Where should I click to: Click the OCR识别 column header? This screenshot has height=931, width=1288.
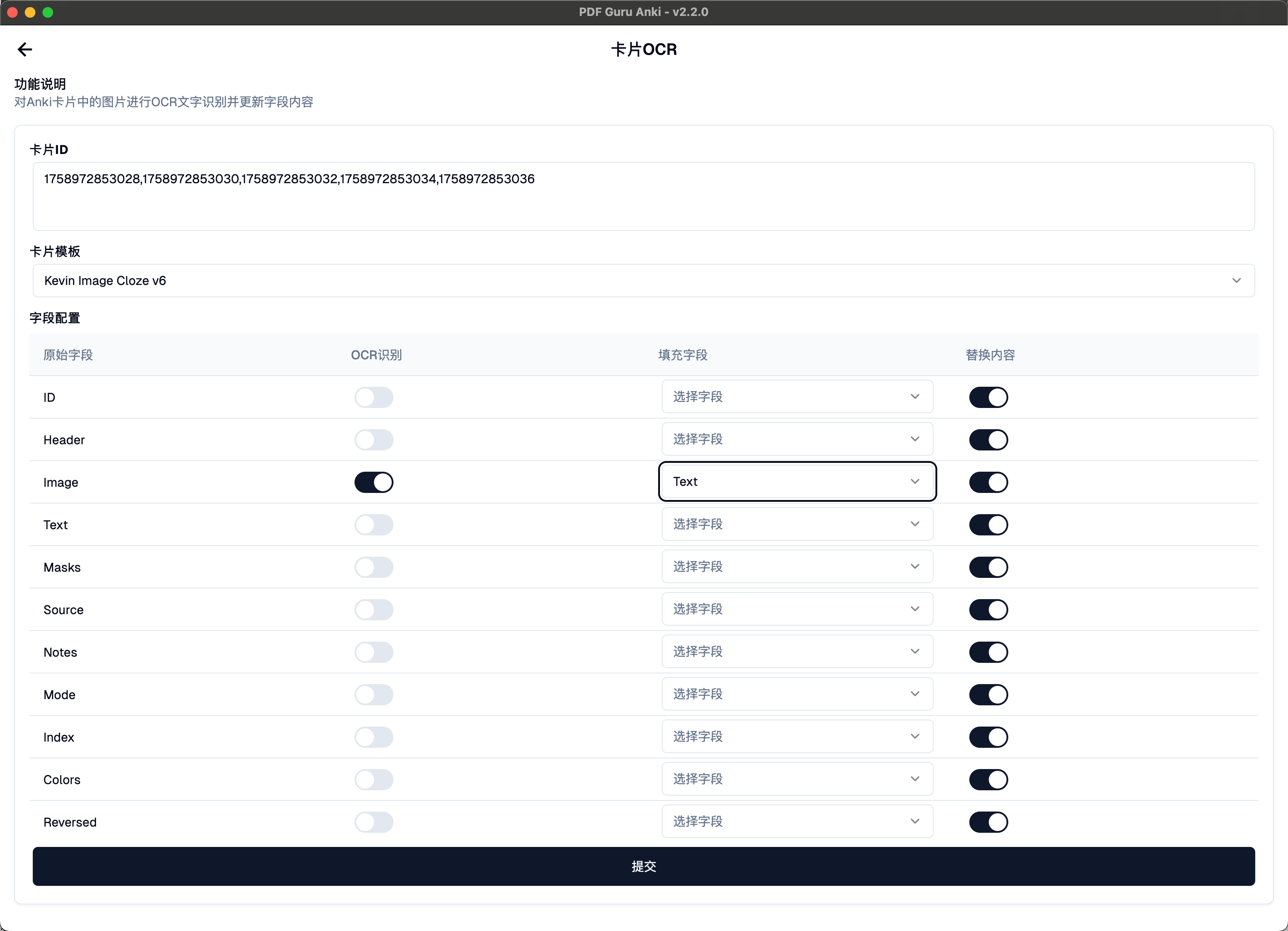[x=376, y=355]
